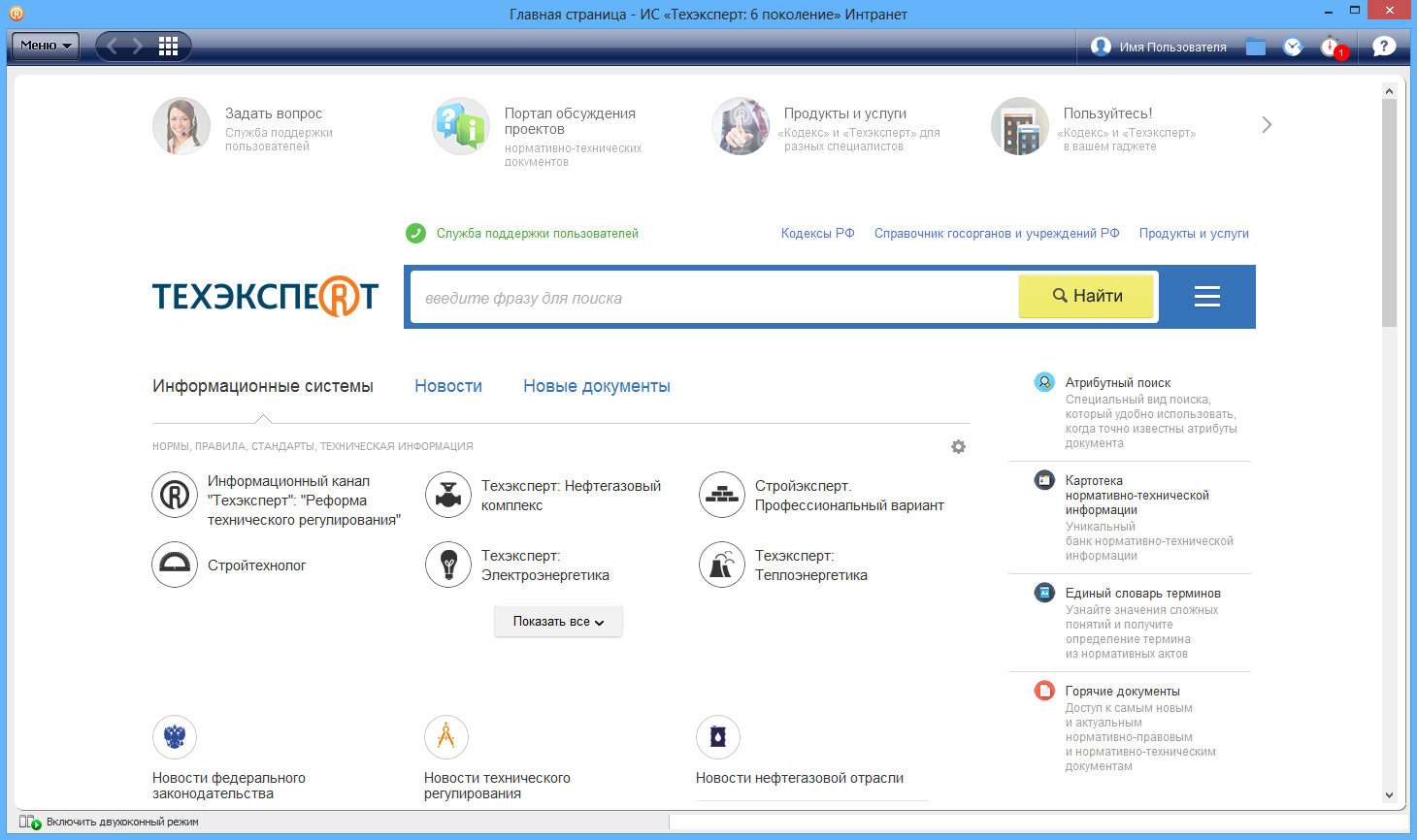Open Справочник госорганов и учреждений РФ link
The width and height of the screenshot is (1417, 840).
[997, 233]
